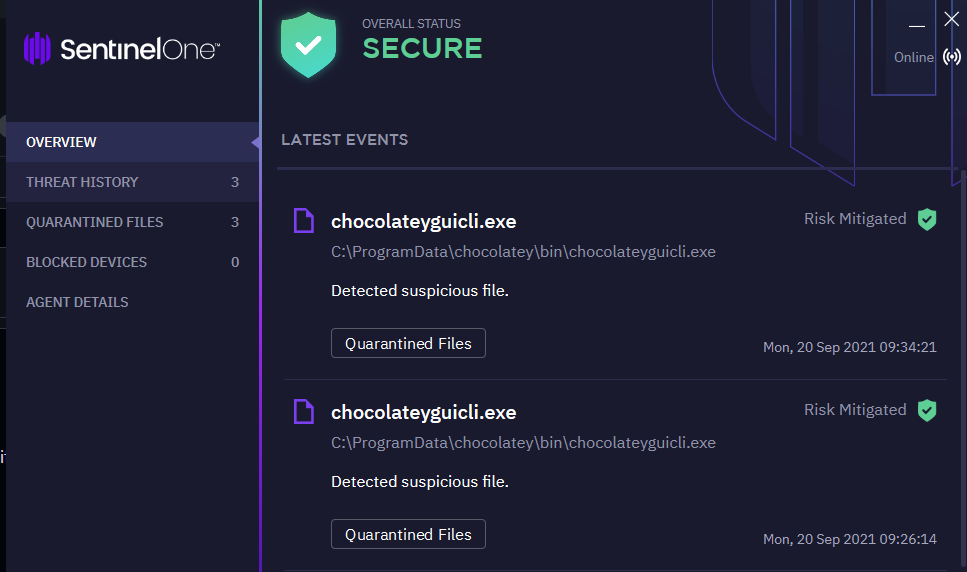Click Risk Mitigated label of 09:26:14 event
The width and height of the screenshot is (967, 572).
click(x=855, y=411)
